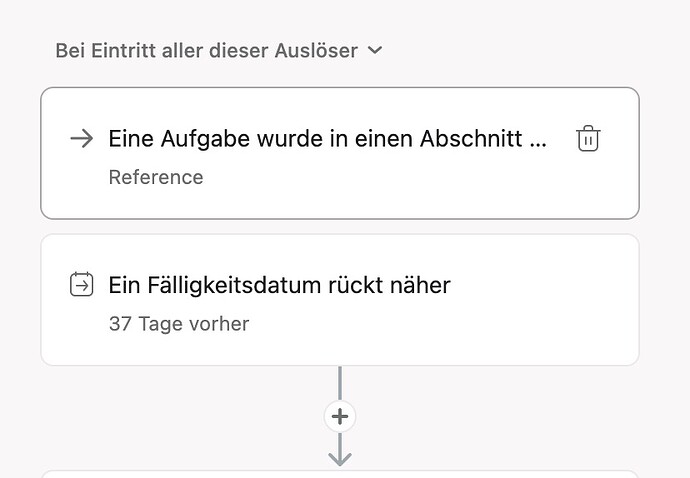Expand the chevron next to 'Bei Eintritt aller dieser Auslöser'
Screen dimensions: 690x478
tap(375, 50)
